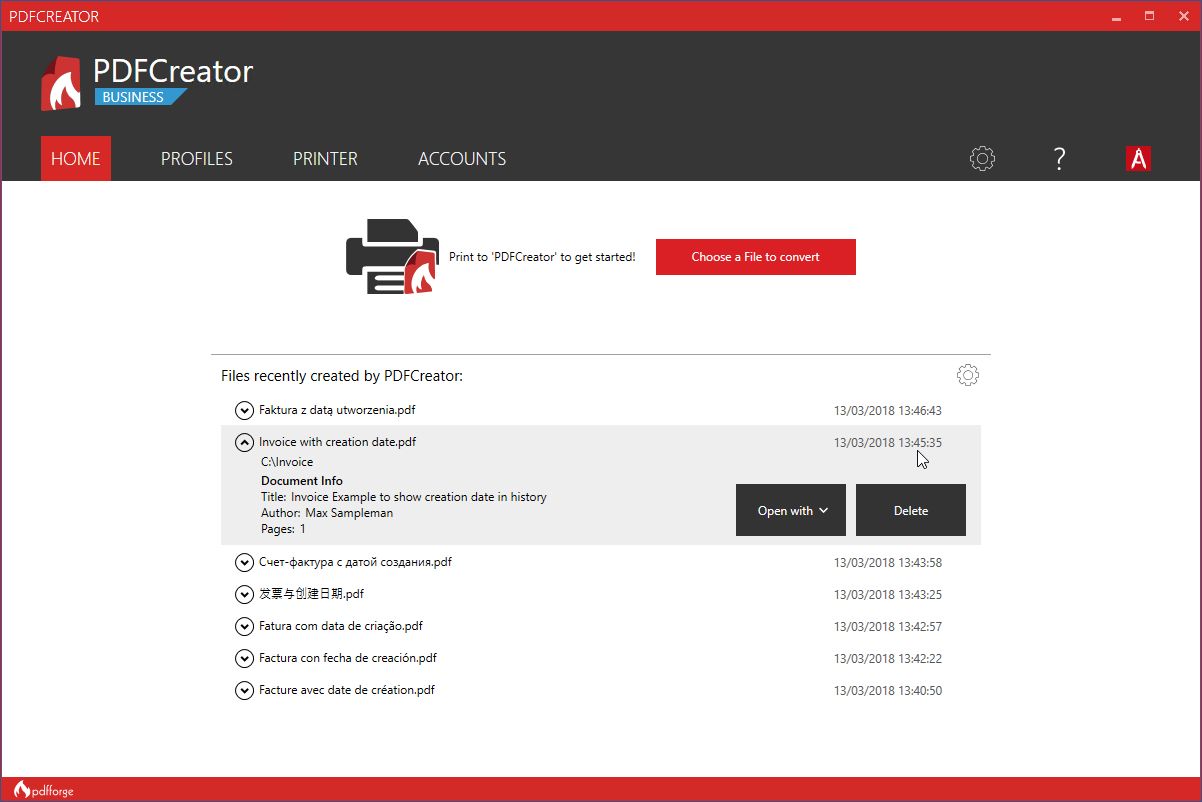This screenshot has height=802, width=1202.
Task: Click timestamp 13/03/2018 13:43:58
Action: point(888,563)
